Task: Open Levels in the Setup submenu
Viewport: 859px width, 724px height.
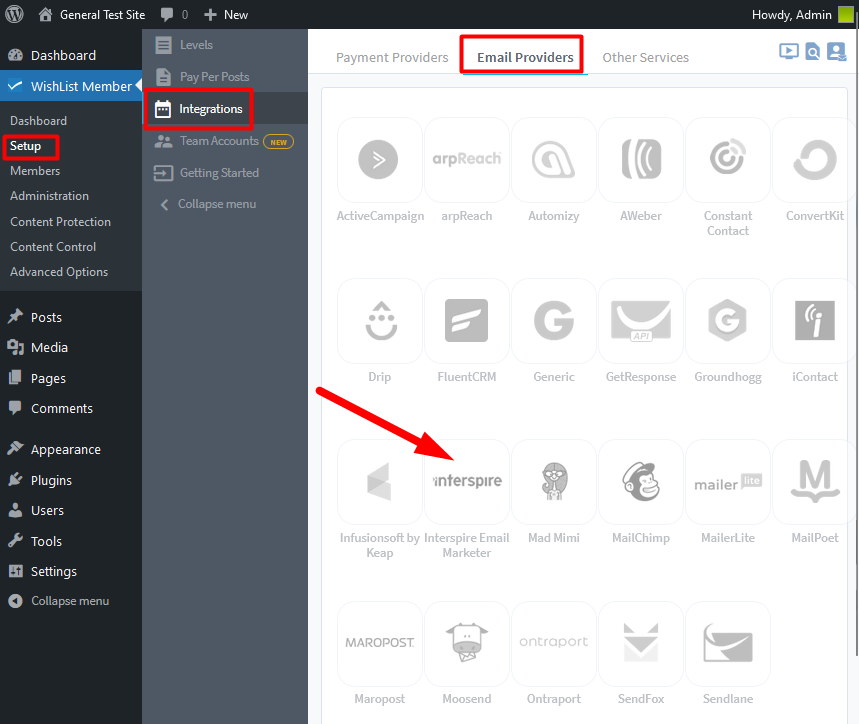Action: [x=225, y=45]
